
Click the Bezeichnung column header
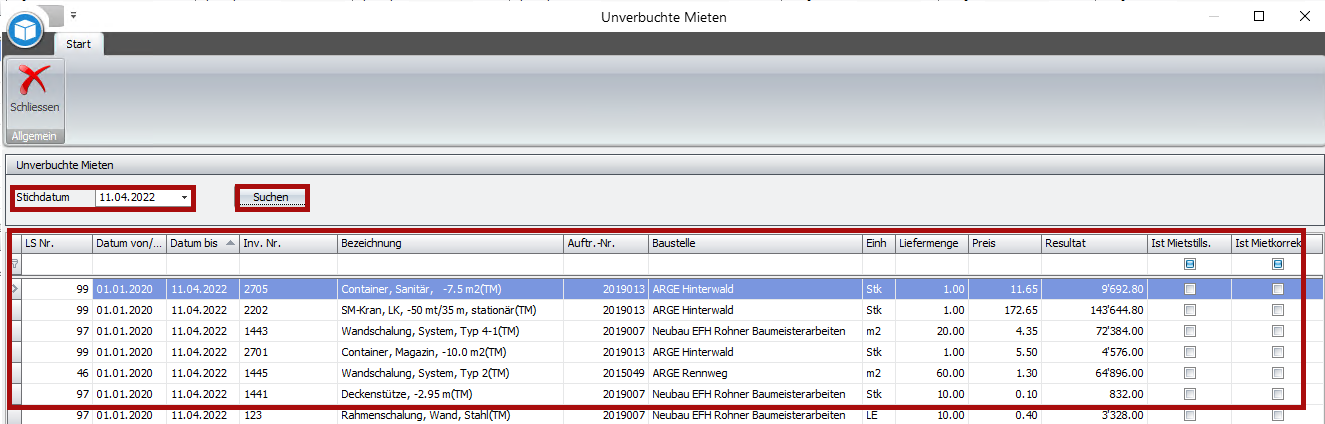(x=451, y=243)
